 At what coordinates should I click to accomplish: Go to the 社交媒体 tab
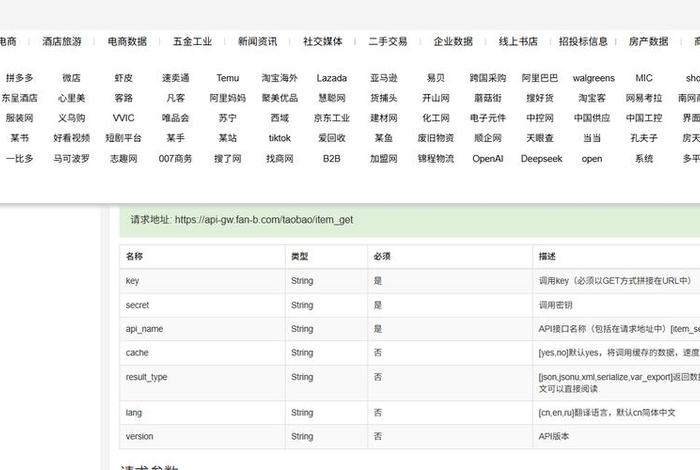[x=322, y=42]
